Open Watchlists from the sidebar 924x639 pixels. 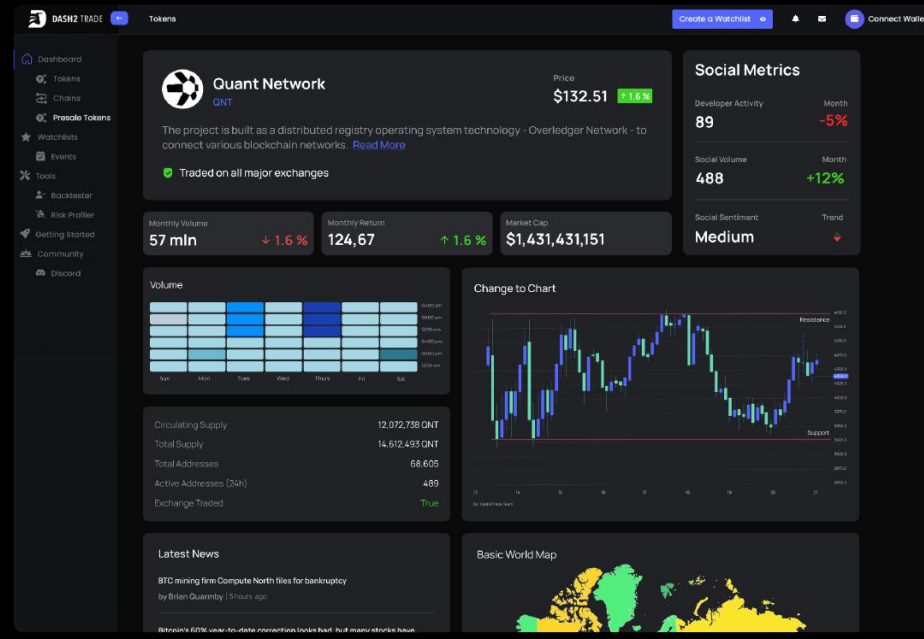pyautogui.click(x=57, y=137)
